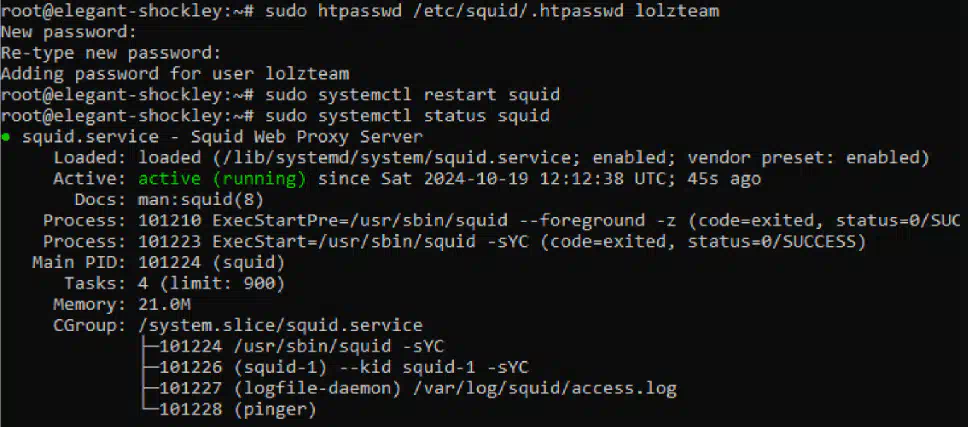
Task: Click the 'New password:' prompt line
Action: point(69,32)
